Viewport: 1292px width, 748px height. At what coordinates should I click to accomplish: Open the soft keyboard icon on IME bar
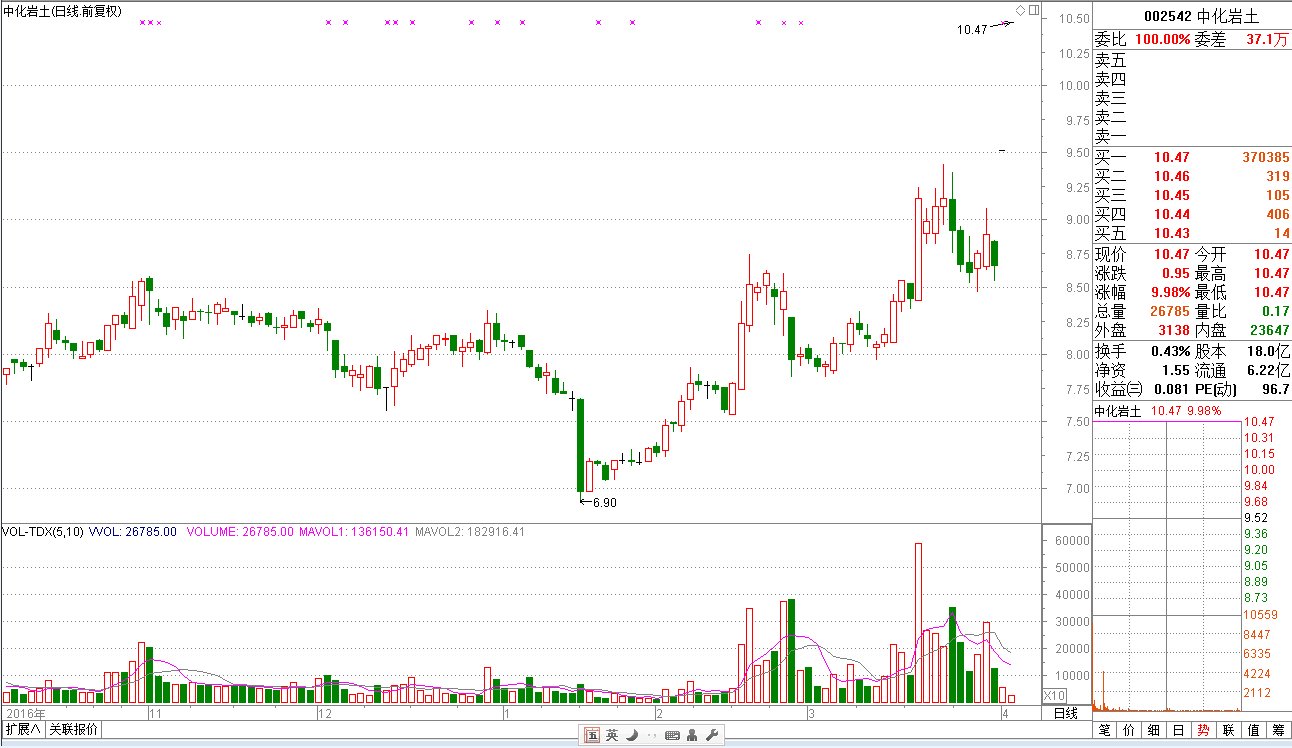(672, 736)
